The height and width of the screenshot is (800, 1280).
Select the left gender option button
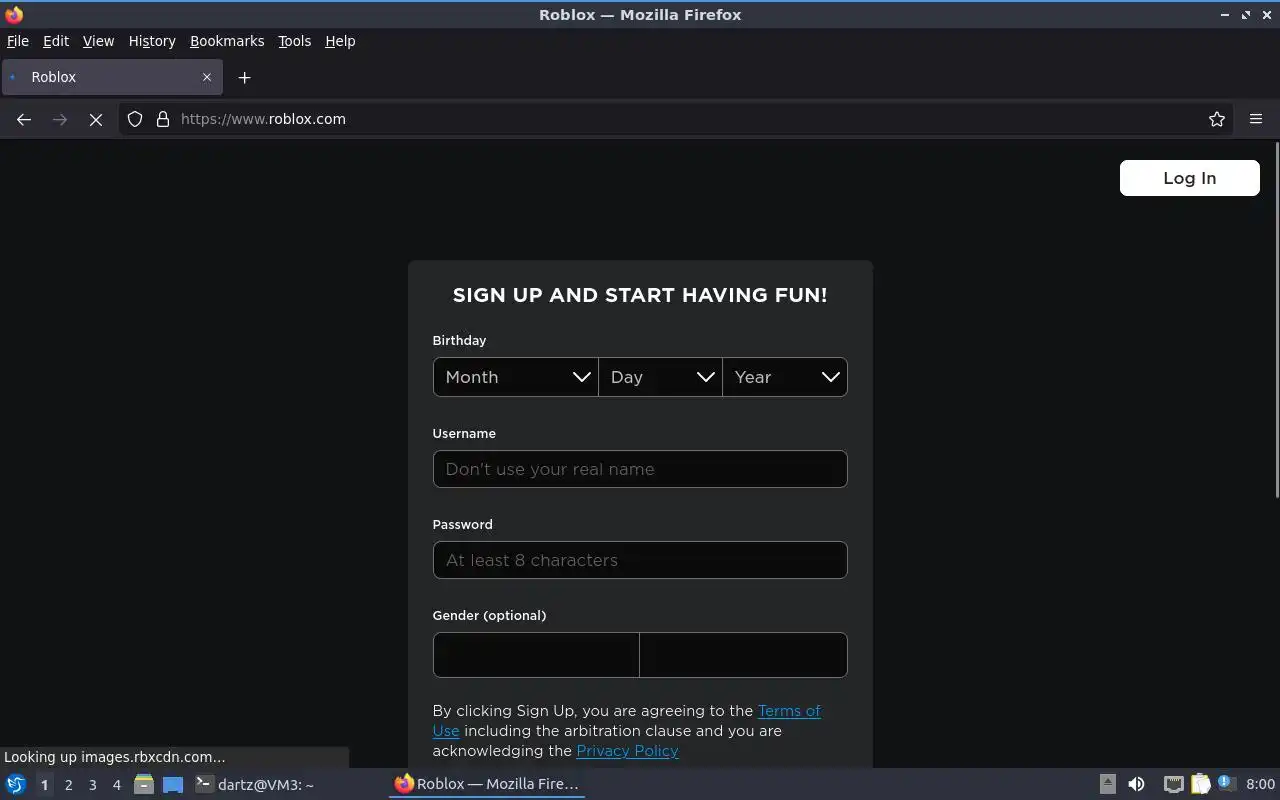pos(536,655)
